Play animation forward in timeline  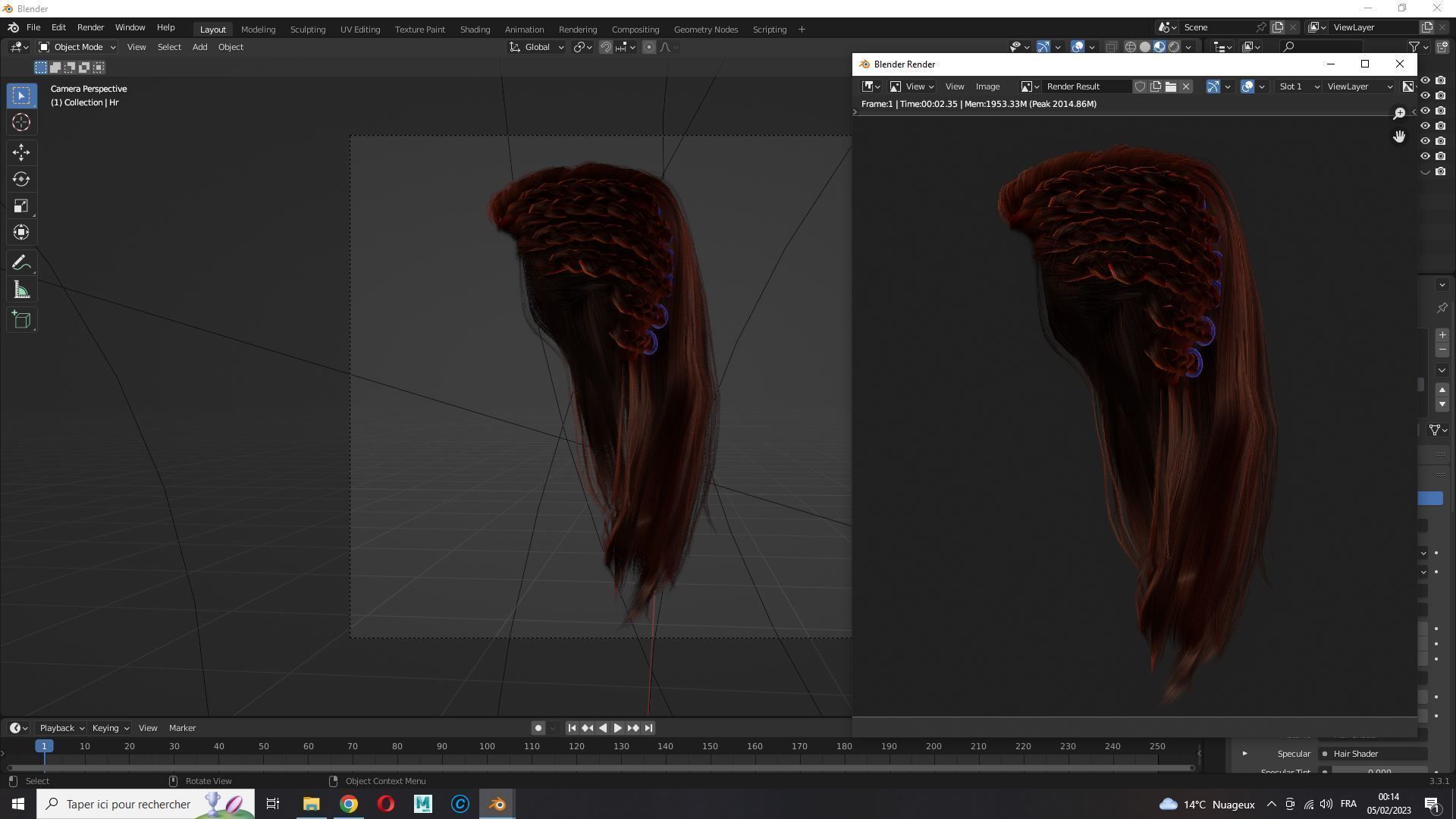coord(618,728)
